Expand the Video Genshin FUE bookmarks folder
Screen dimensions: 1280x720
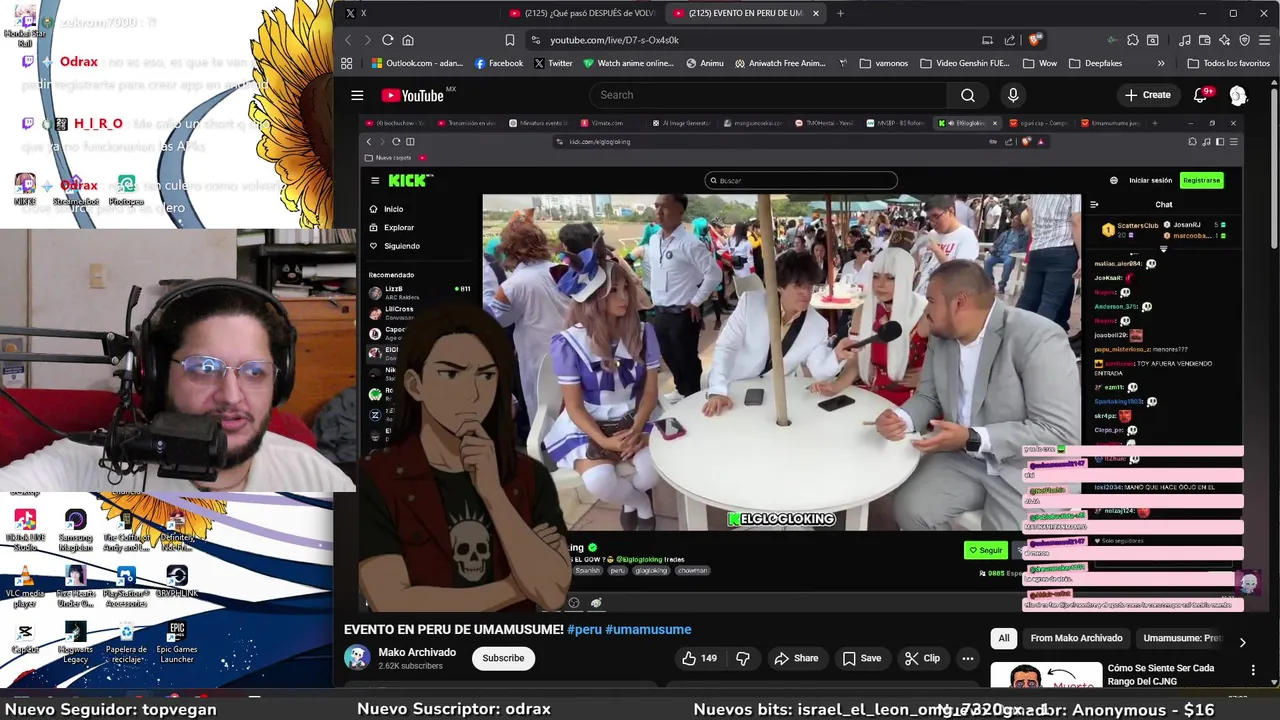point(964,63)
